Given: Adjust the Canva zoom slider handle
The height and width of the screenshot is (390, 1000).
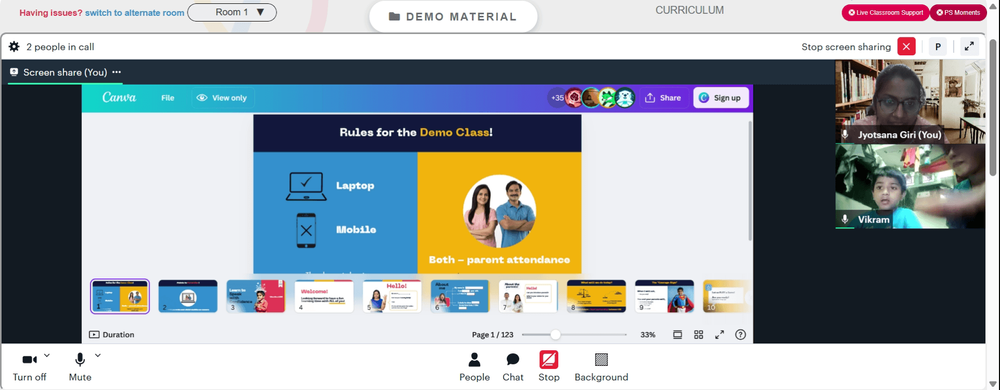Looking at the screenshot, I should 555,335.
